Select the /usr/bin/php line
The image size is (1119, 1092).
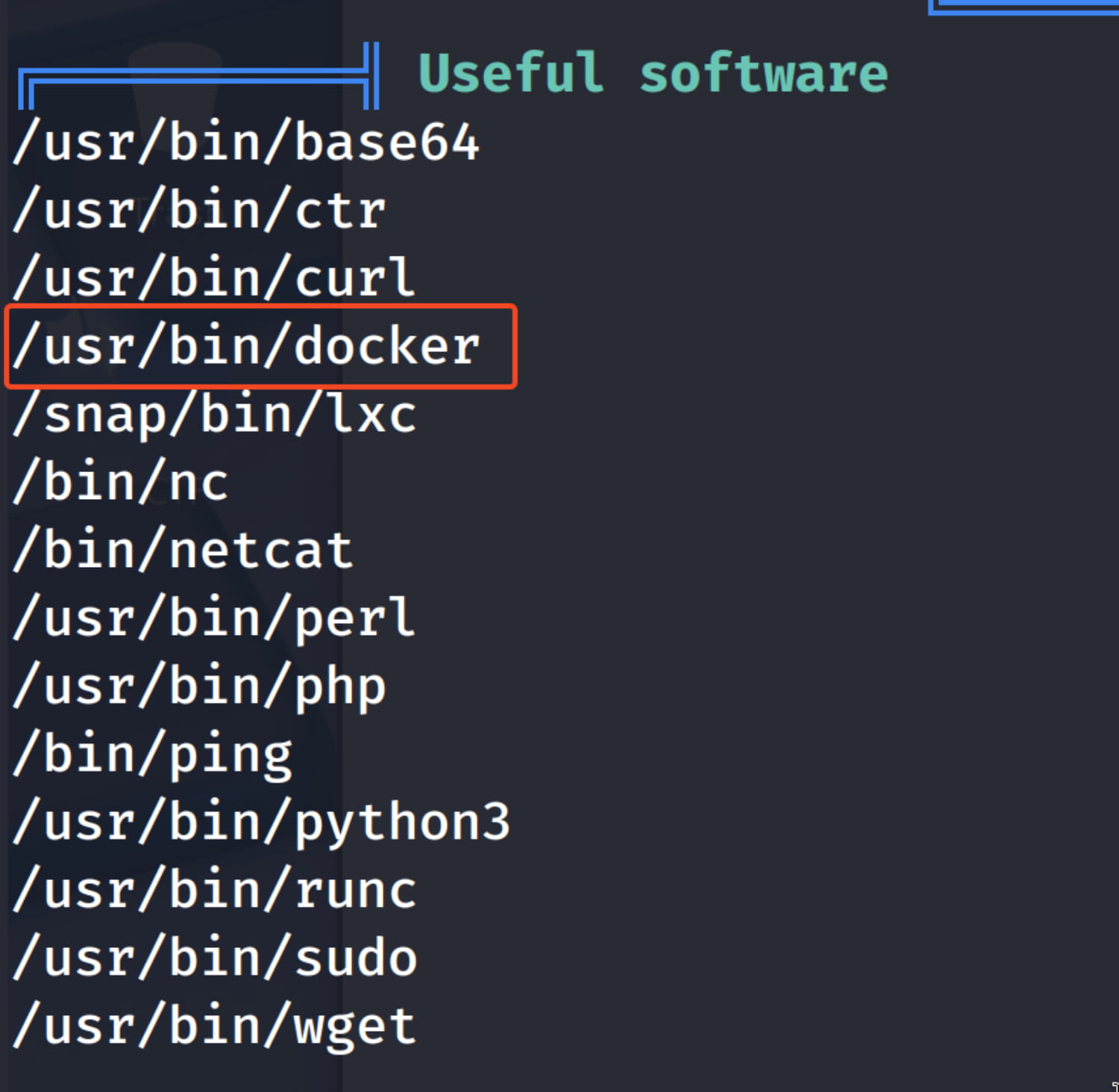coord(199,686)
